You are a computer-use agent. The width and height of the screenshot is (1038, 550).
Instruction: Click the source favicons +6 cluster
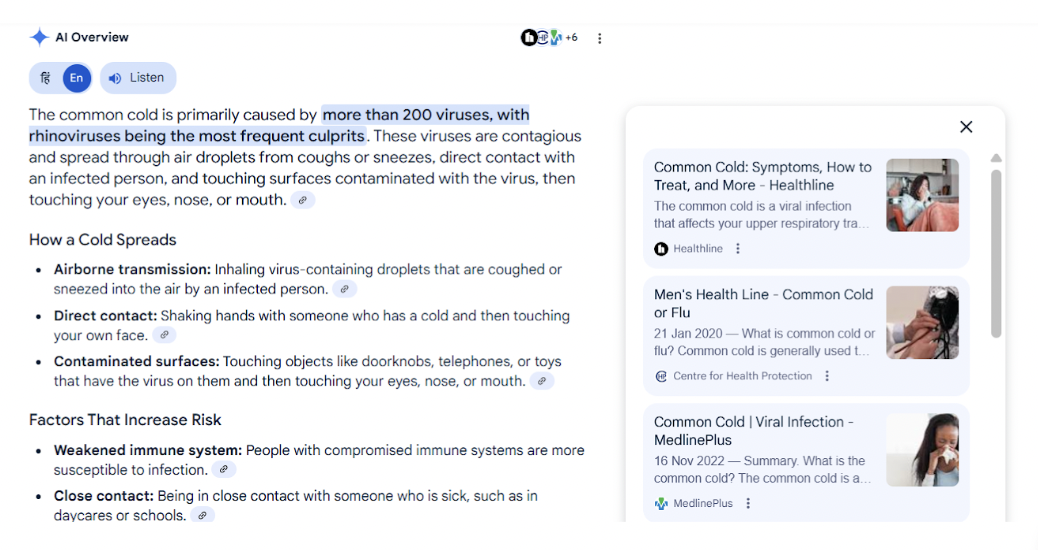coord(549,38)
